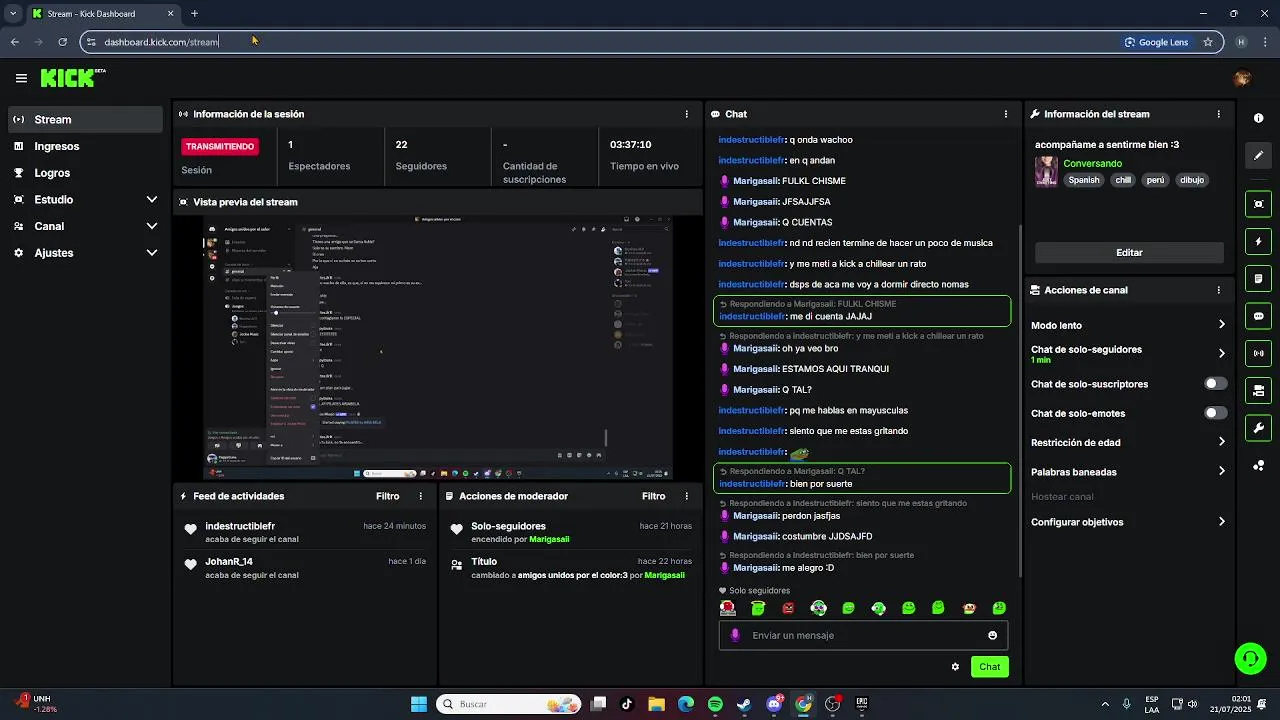The height and width of the screenshot is (720, 1280).
Task: Open Steam from the taskbar
Action: (744, 704)
